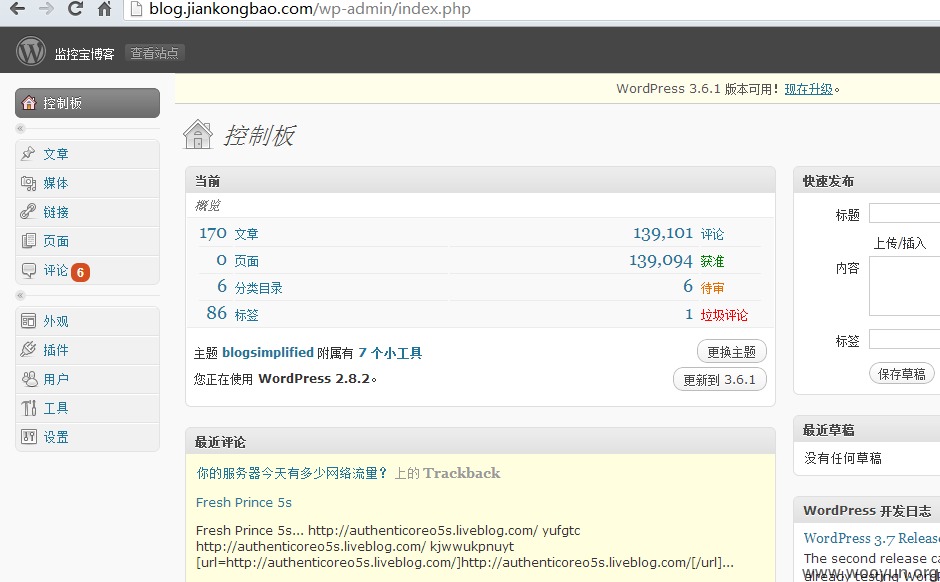Open the 评论 sidebar menu item
The width and height of the screenshot is (940, 582).
point(88,270)
